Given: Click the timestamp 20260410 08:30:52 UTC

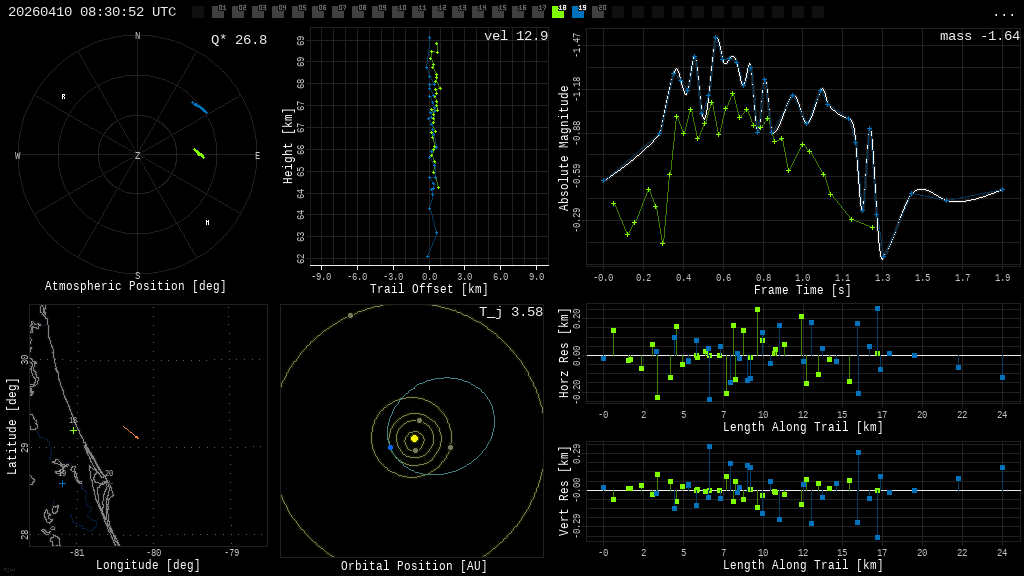Looking at the screenshot, I should 92,12.
